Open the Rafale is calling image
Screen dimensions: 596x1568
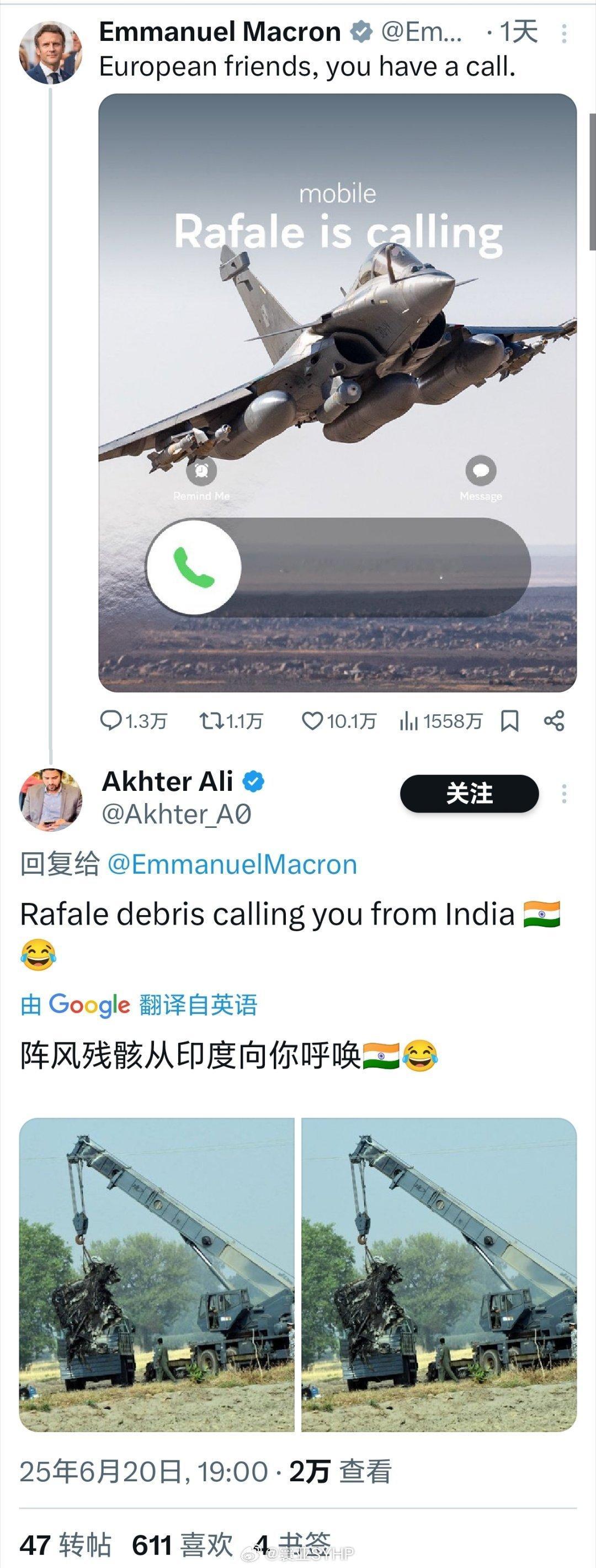tap(338, 393)
